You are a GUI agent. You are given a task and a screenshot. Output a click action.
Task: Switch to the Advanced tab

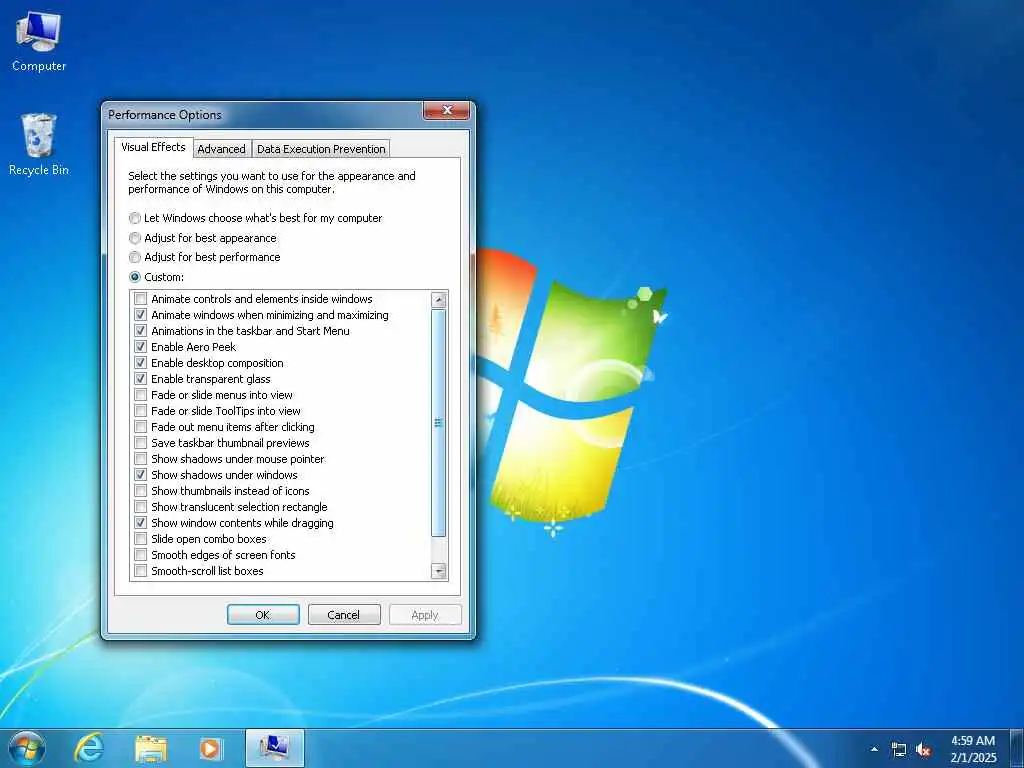tap(221, 149)
